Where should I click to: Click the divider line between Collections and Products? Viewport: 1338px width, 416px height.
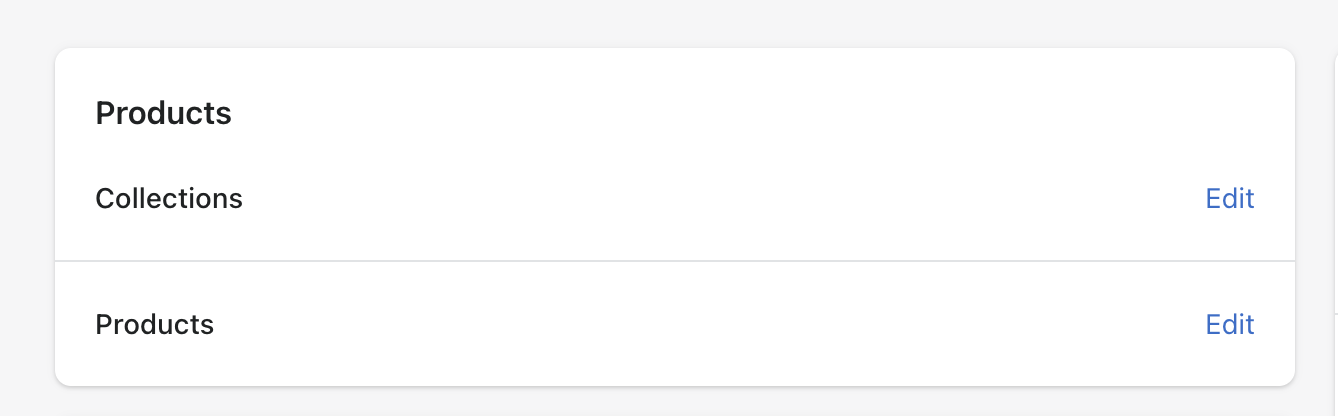675,261
